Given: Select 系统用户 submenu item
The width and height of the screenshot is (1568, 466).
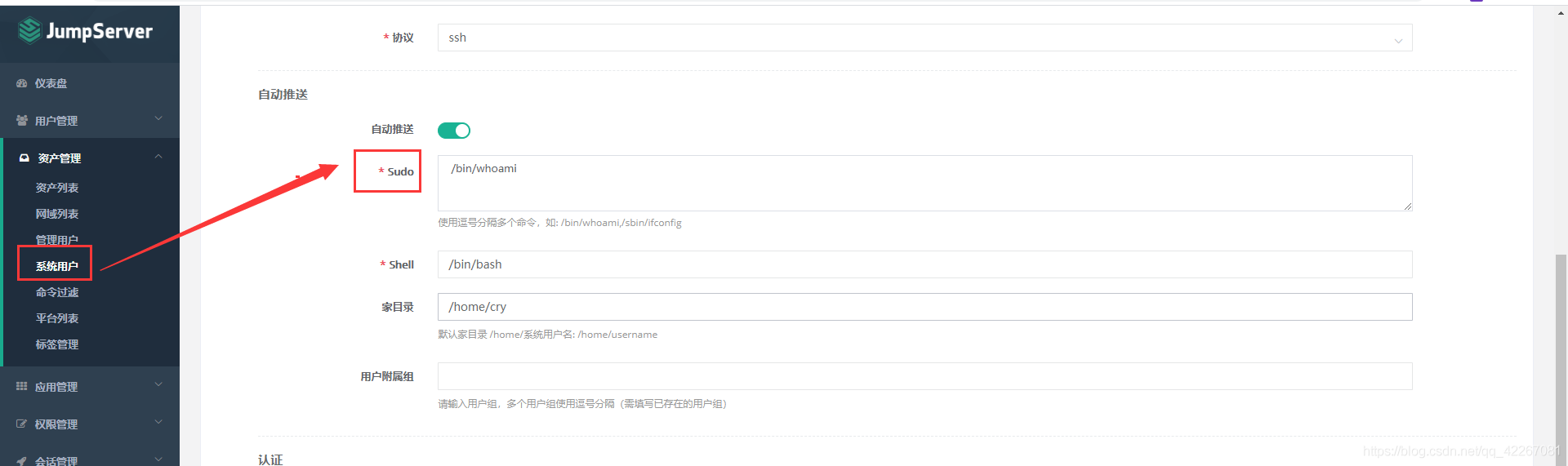Looking at the screenshot, I should click(57, 266).
